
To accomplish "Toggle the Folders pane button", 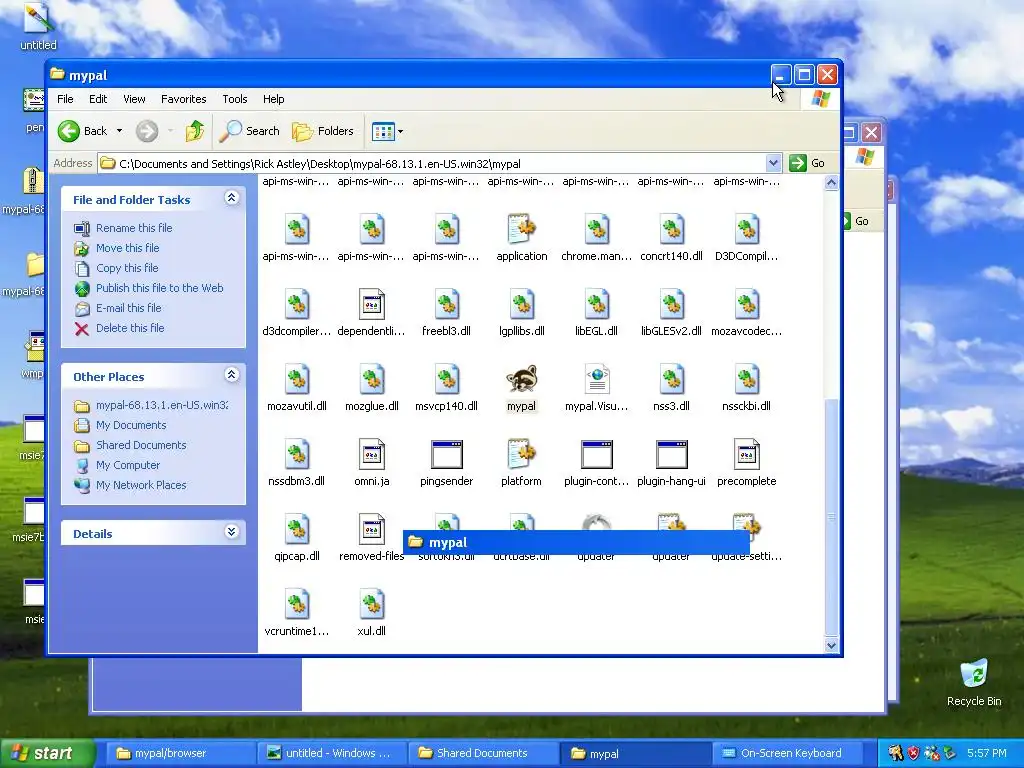I will coord(323,131).
